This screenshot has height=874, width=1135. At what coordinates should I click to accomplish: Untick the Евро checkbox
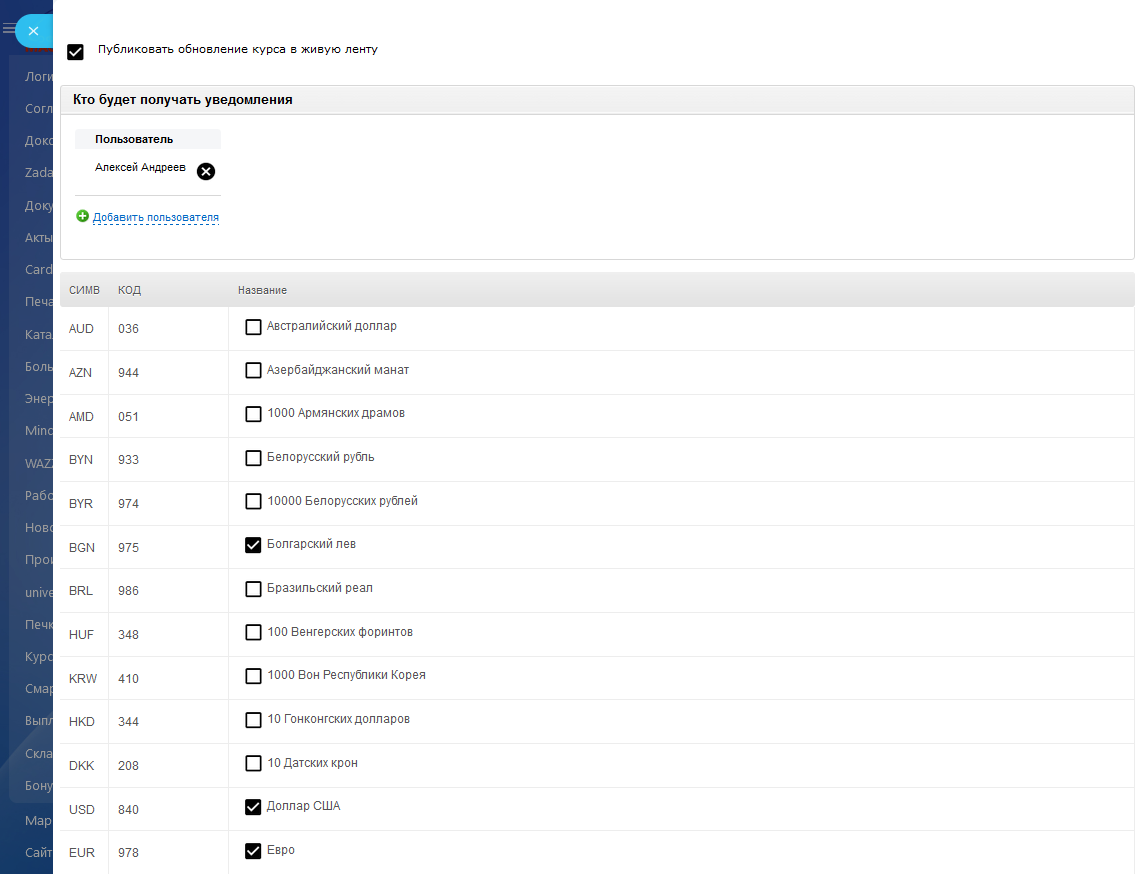click(x=253, y=851)
